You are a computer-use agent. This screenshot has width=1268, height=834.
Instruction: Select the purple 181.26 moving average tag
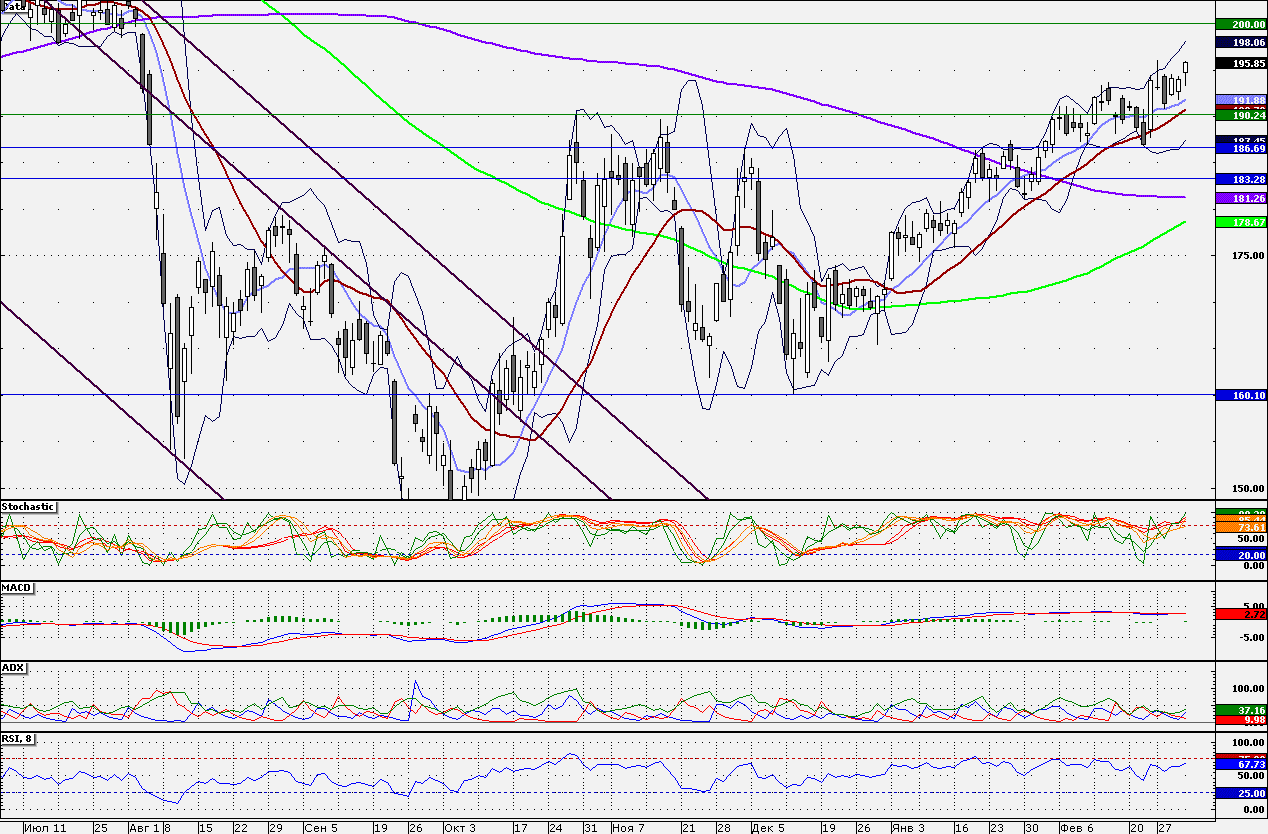(1241, 199)
